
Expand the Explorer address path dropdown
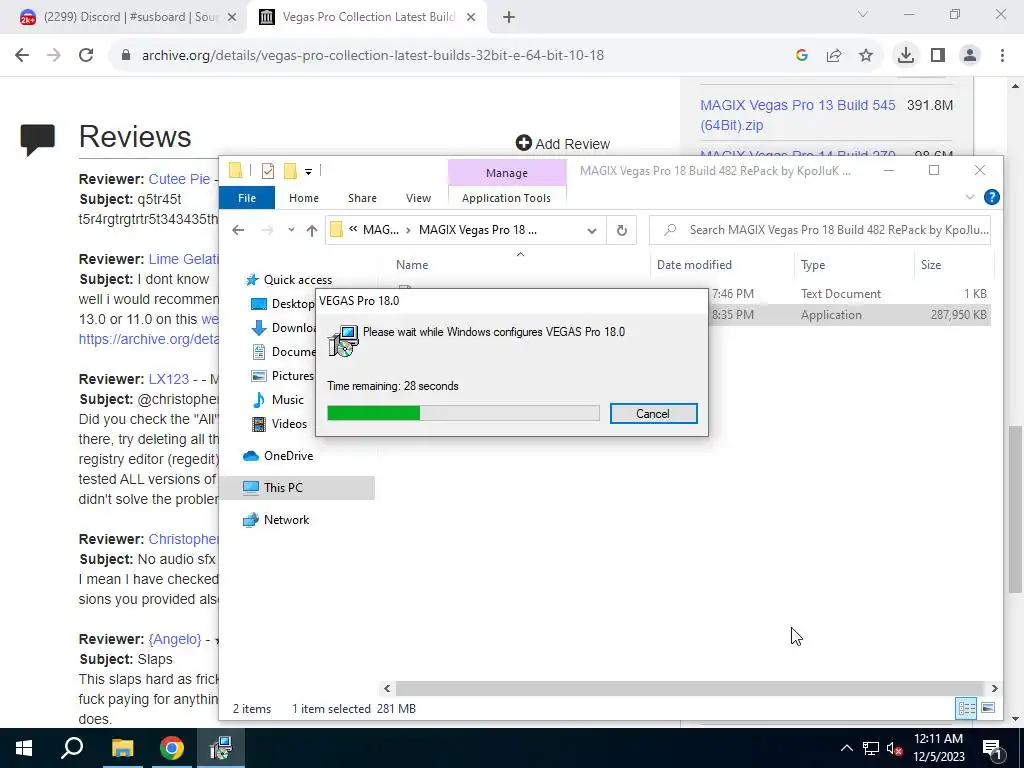[592, 231]
